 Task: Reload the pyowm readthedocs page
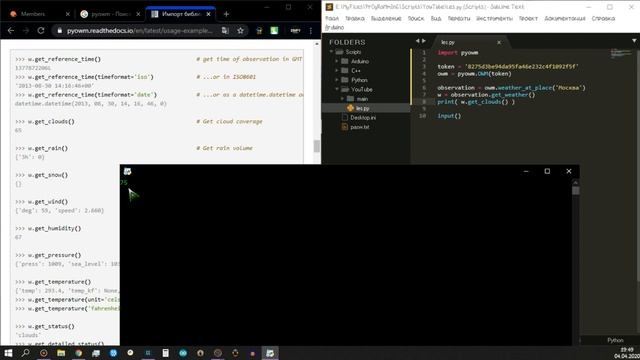(41, 31)
